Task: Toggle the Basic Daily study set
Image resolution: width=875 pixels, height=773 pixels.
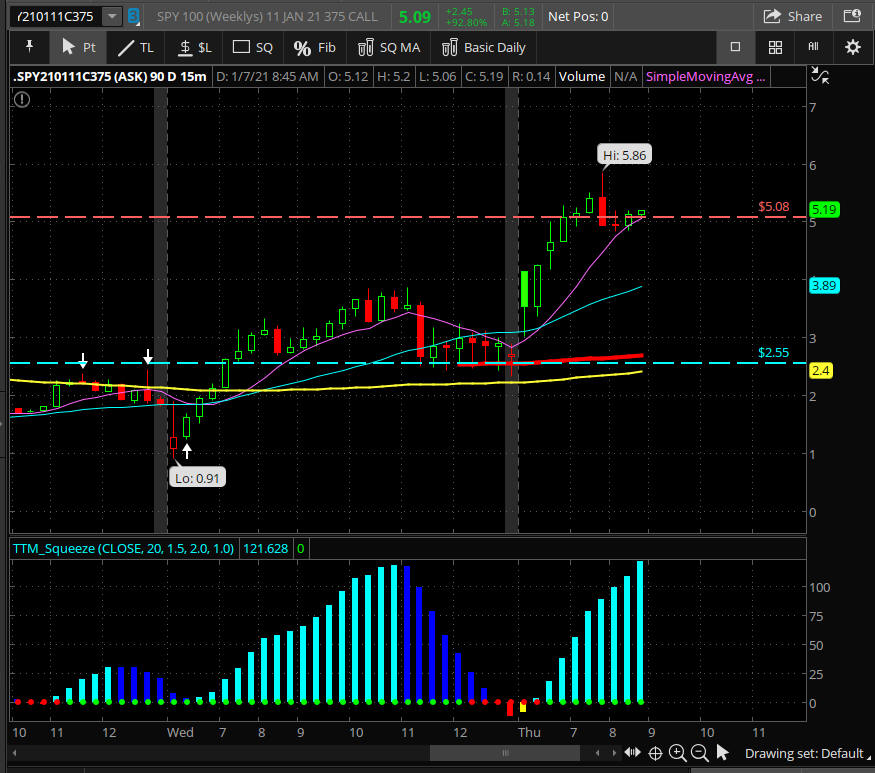Action: point(483,47)
